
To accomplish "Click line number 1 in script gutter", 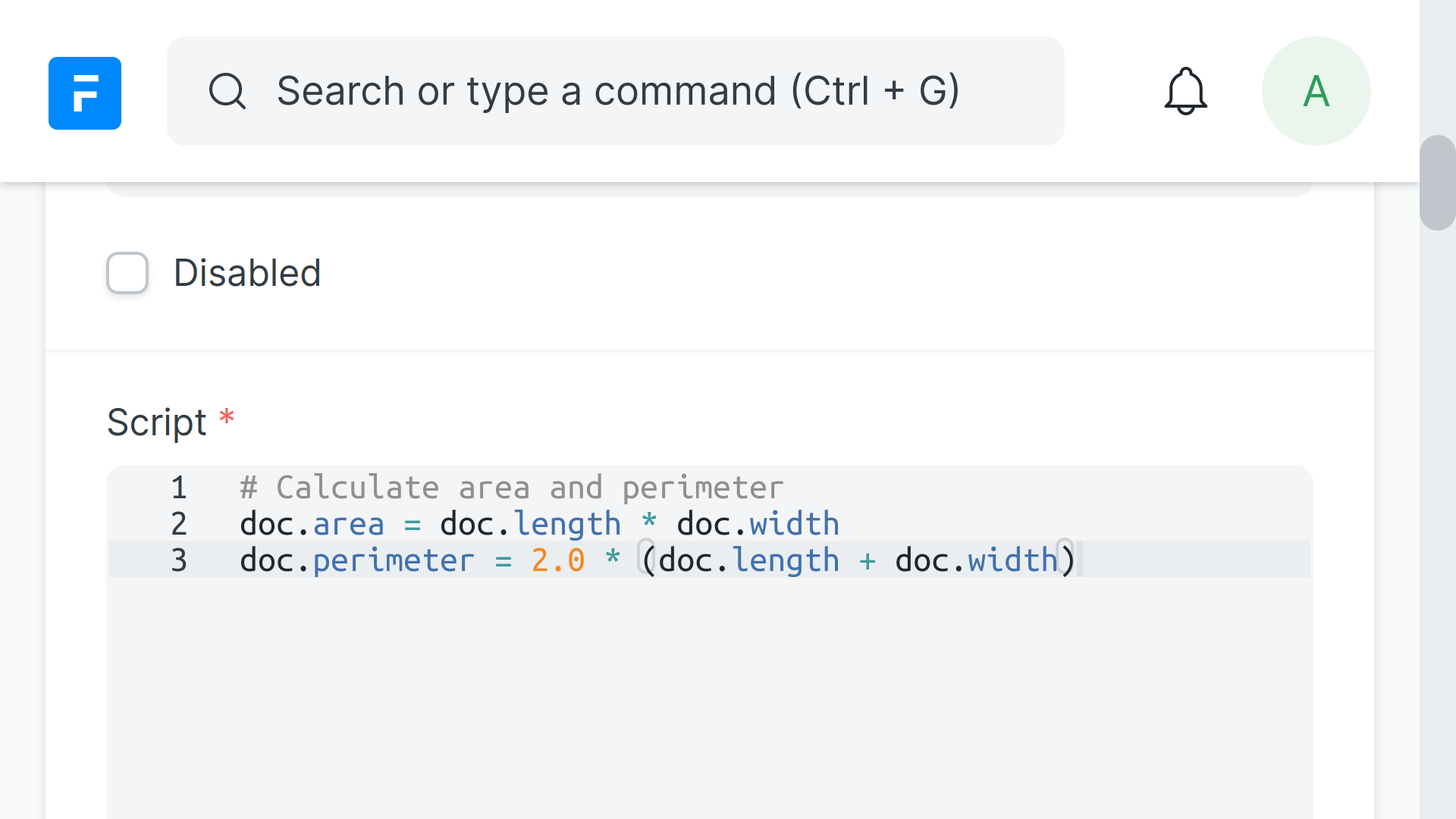I will [x=179, y=488].
